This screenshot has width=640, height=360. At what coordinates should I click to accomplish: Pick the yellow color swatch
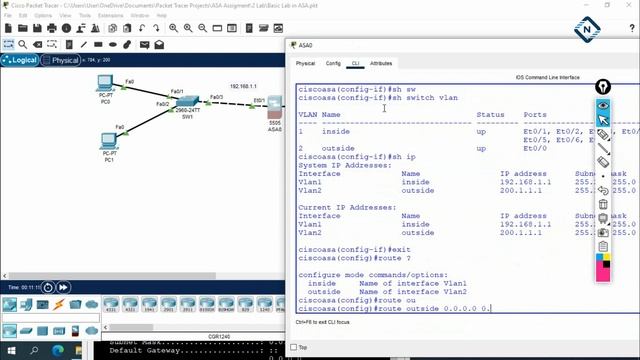tap(607, 257)
